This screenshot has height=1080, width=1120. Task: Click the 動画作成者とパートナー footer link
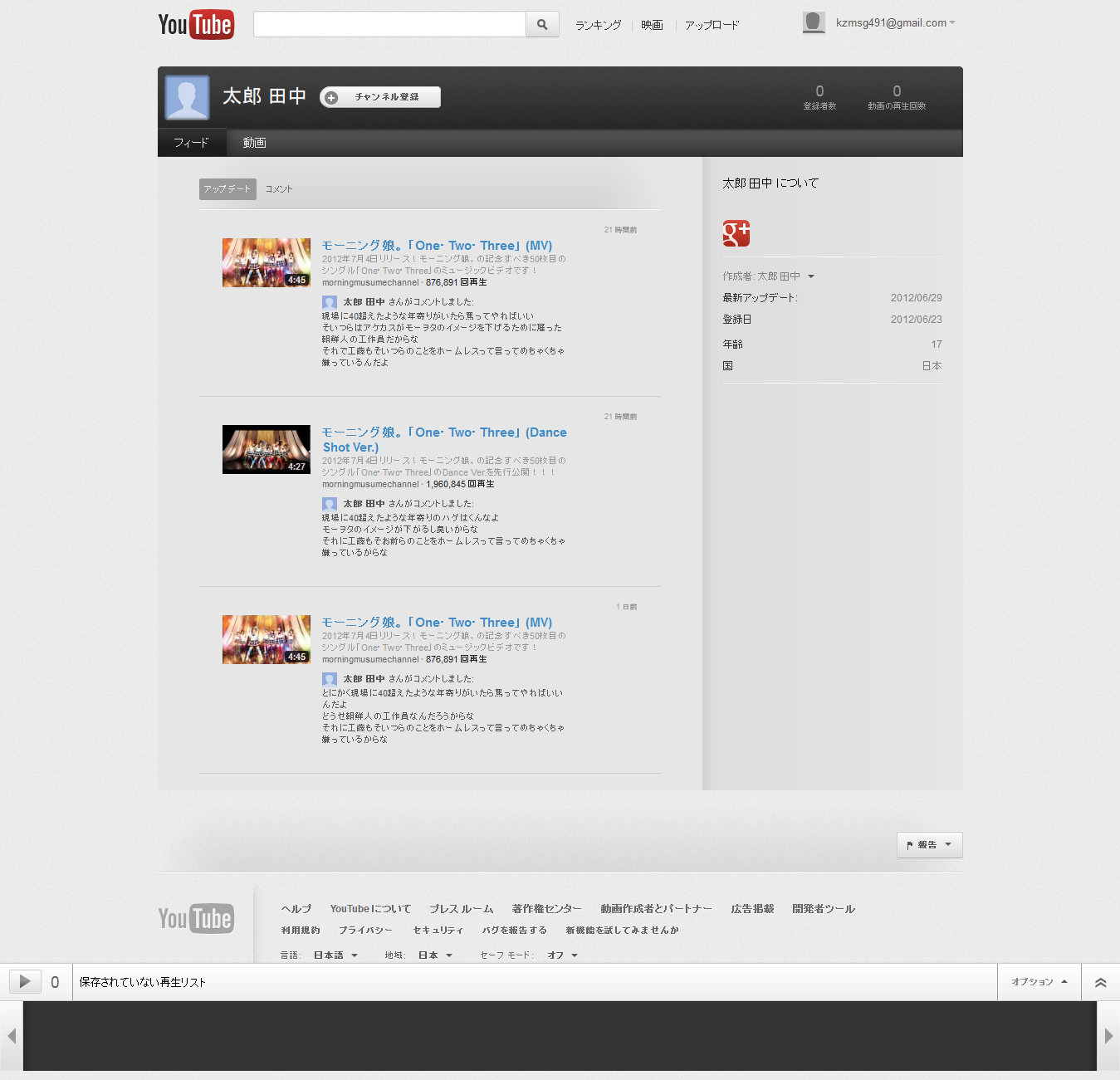tap(657, 909)
